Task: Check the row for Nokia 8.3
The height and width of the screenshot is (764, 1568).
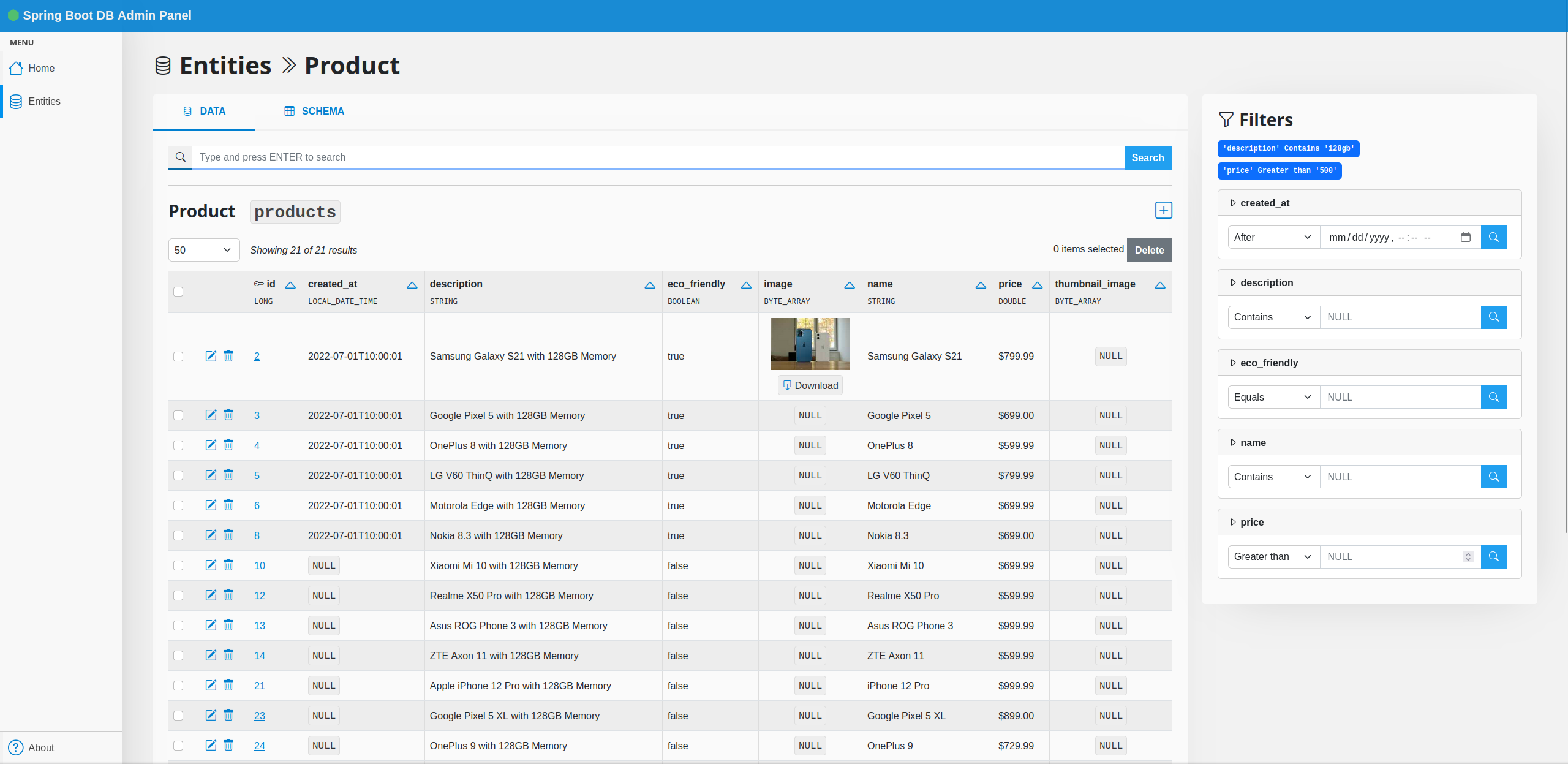Action: pyautogui.click(x=178, y=535)
